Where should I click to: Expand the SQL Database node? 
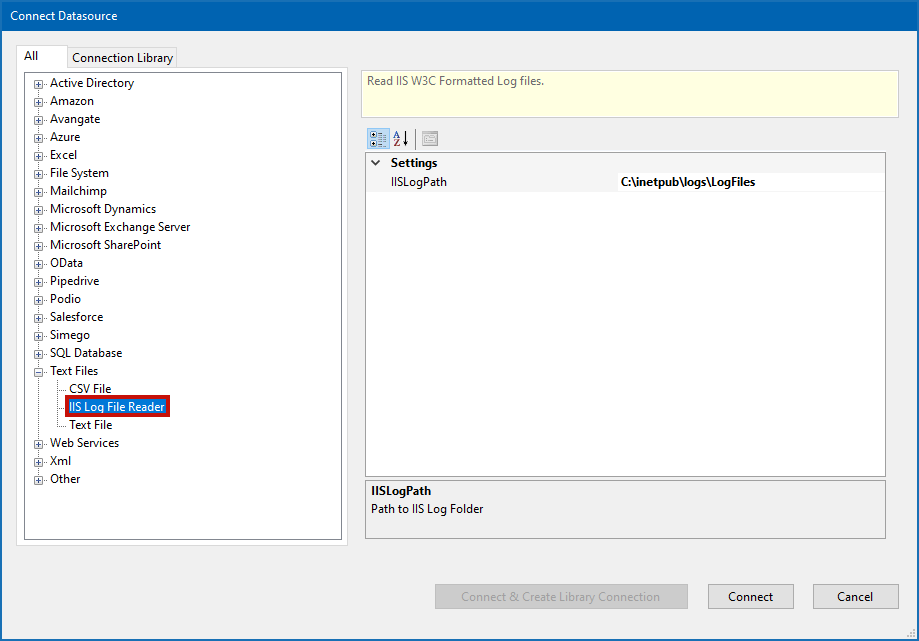39,354
